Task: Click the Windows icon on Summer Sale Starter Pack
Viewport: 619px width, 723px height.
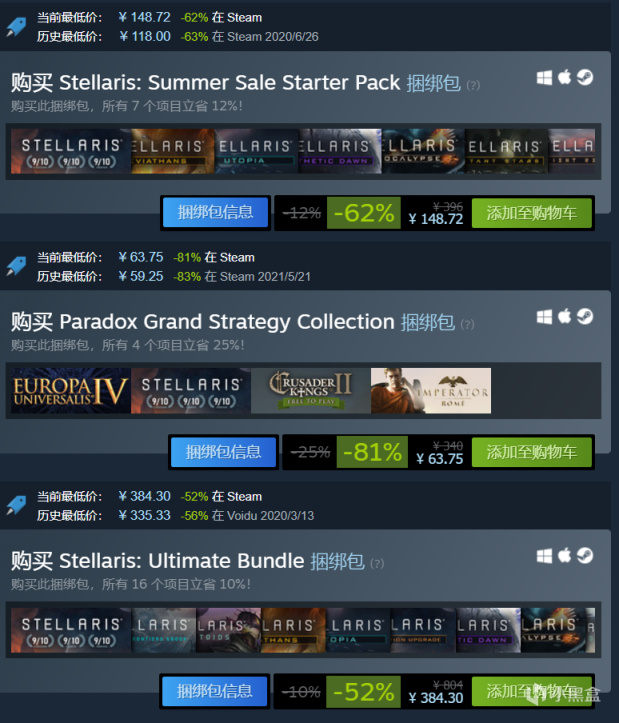Action: pos(544,77)
